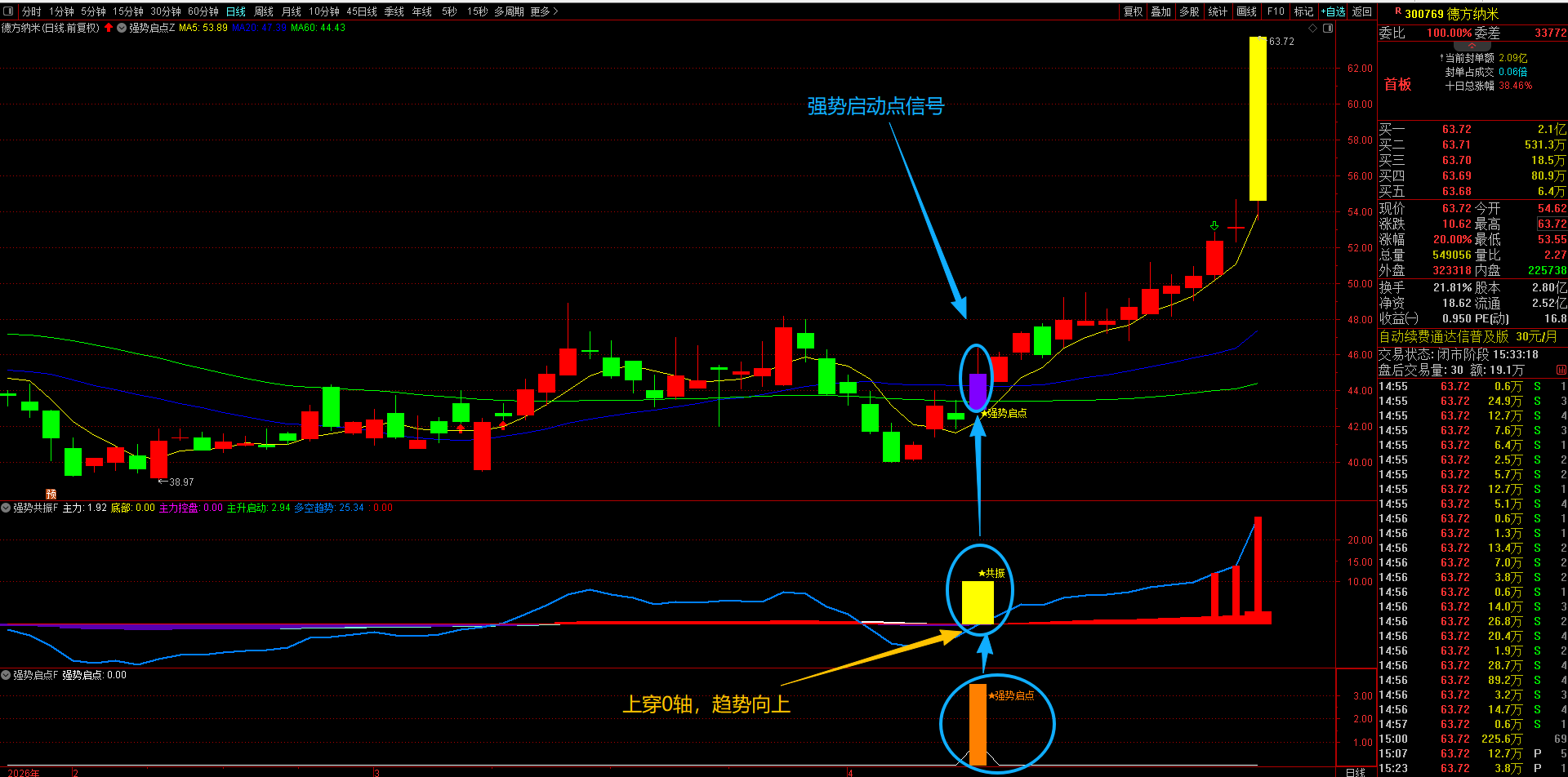1568x777 pixels.
Task: Click the 返回 back button
Action: point(1362,11)
